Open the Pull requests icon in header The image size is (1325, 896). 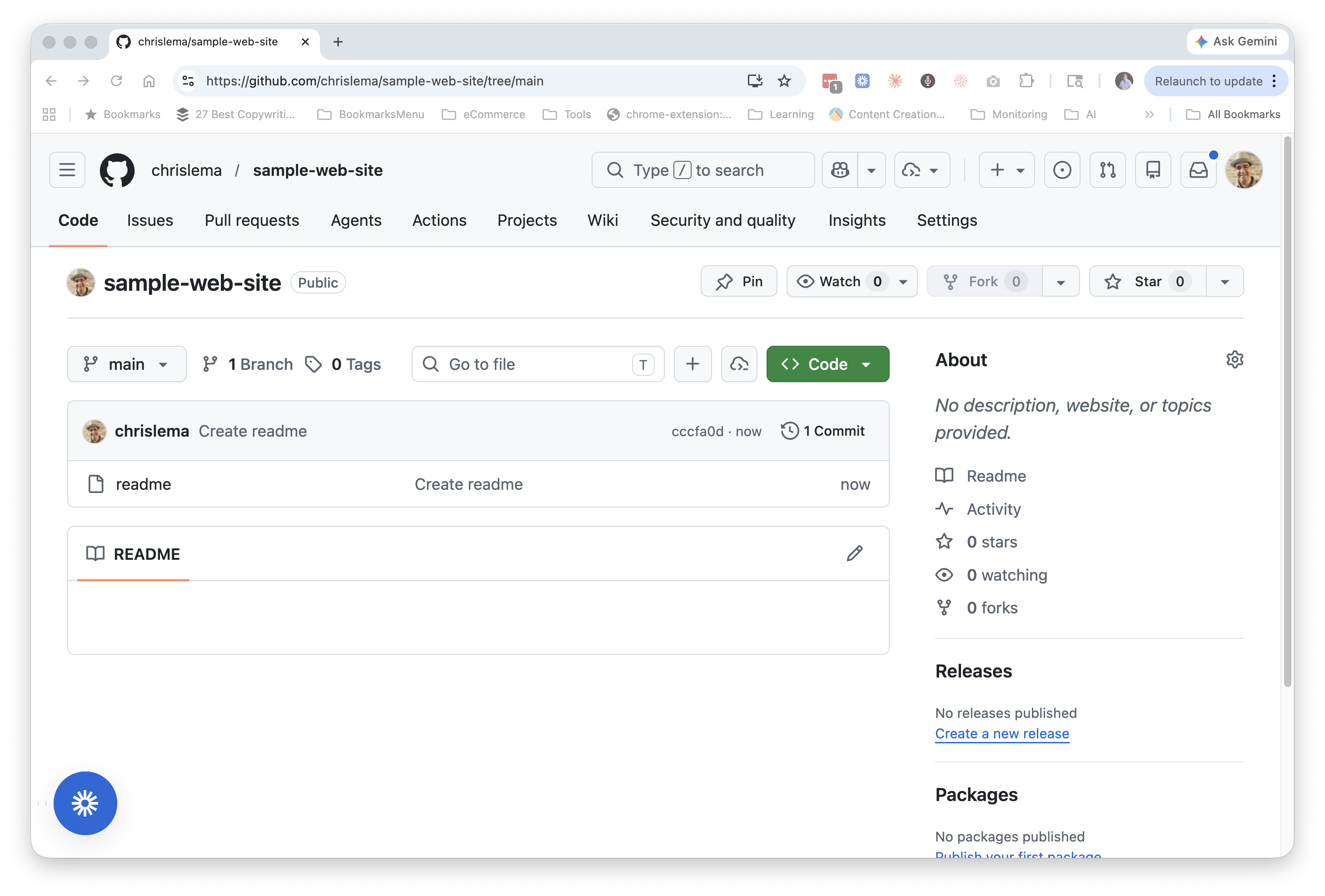[x=1107, y=170]
